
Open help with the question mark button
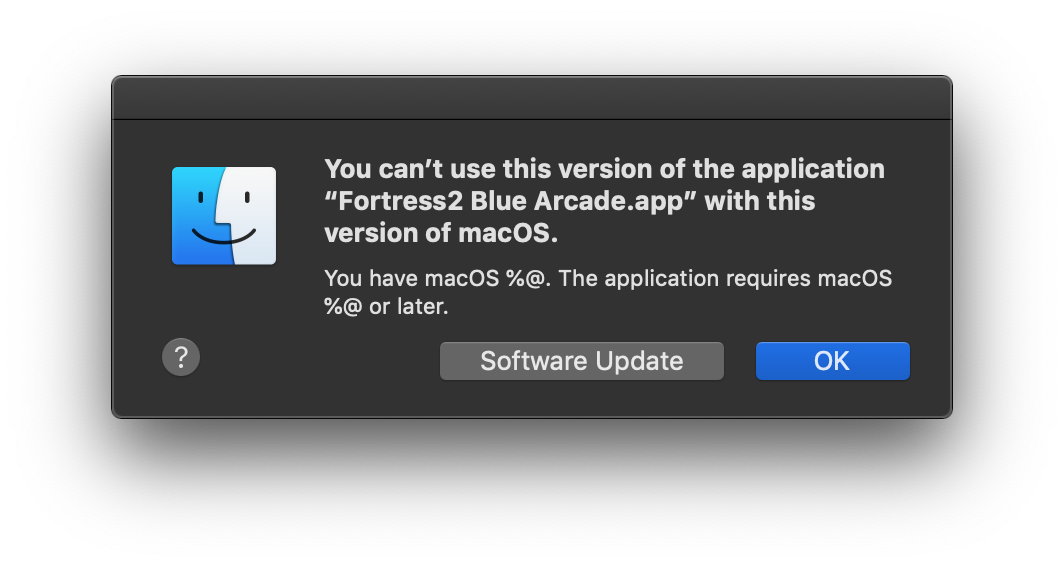click(181, 357)
